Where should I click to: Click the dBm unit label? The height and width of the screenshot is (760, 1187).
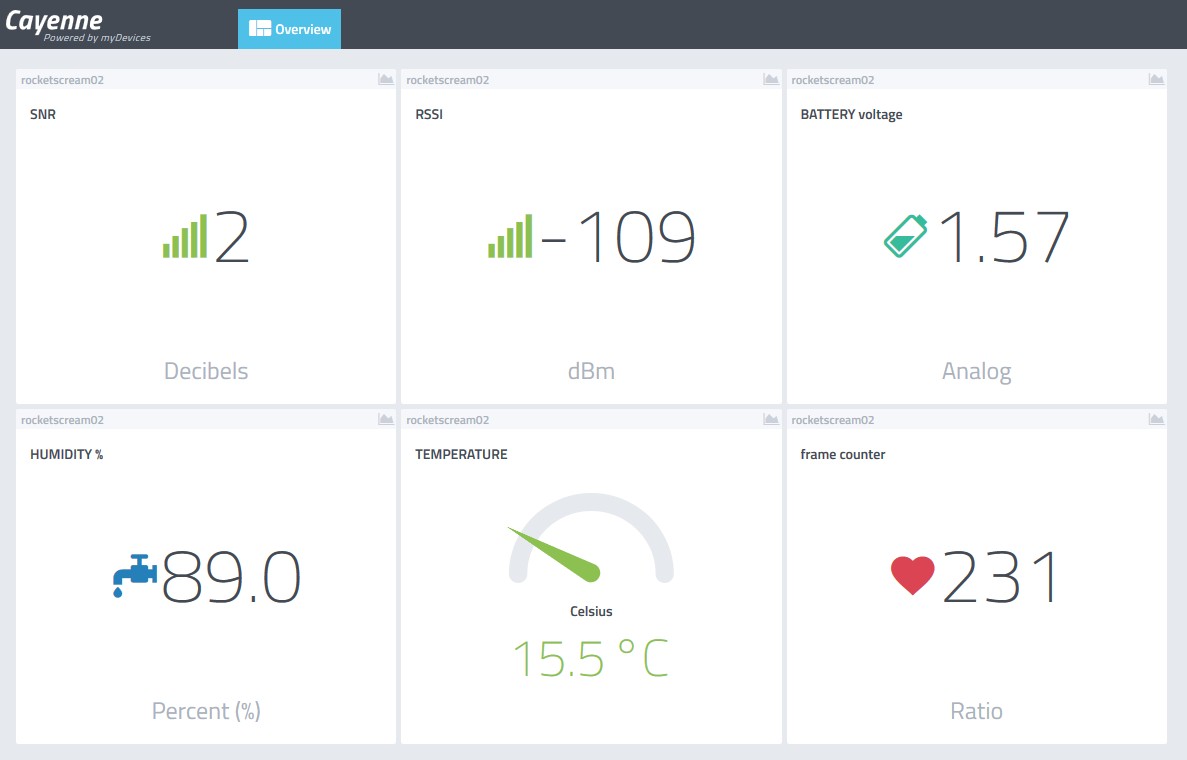[x=591, y=371]
